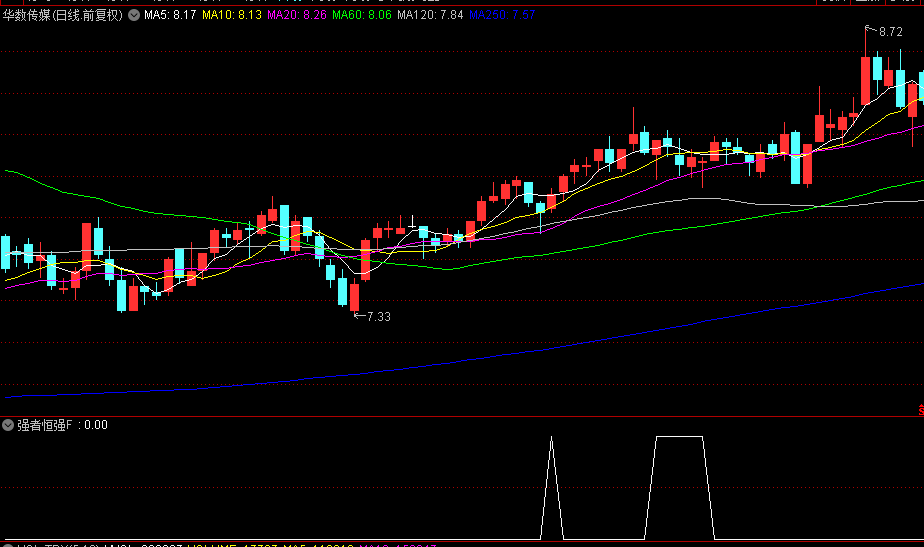The image size is (924, 547).
Task: Click the 7.33 low price marker
Action: [372, 317]
